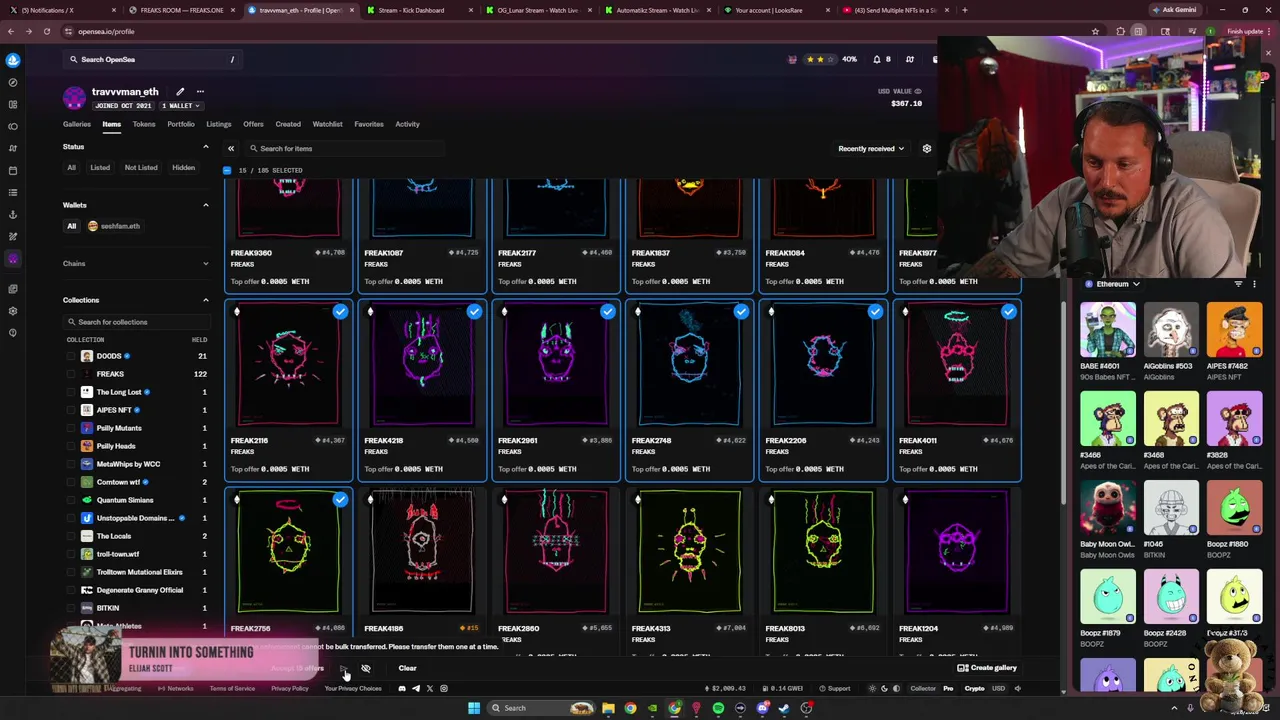Screen dimensions: 1280x720
Task: Select the seshfam.eth wallet filter
Action: tap(114, 226)
